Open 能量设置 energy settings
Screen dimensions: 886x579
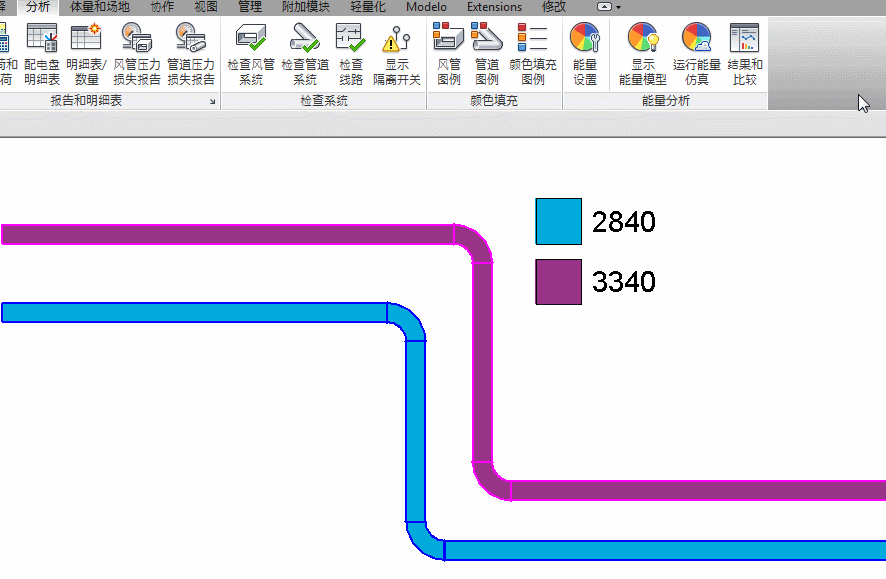click(585, 54)
